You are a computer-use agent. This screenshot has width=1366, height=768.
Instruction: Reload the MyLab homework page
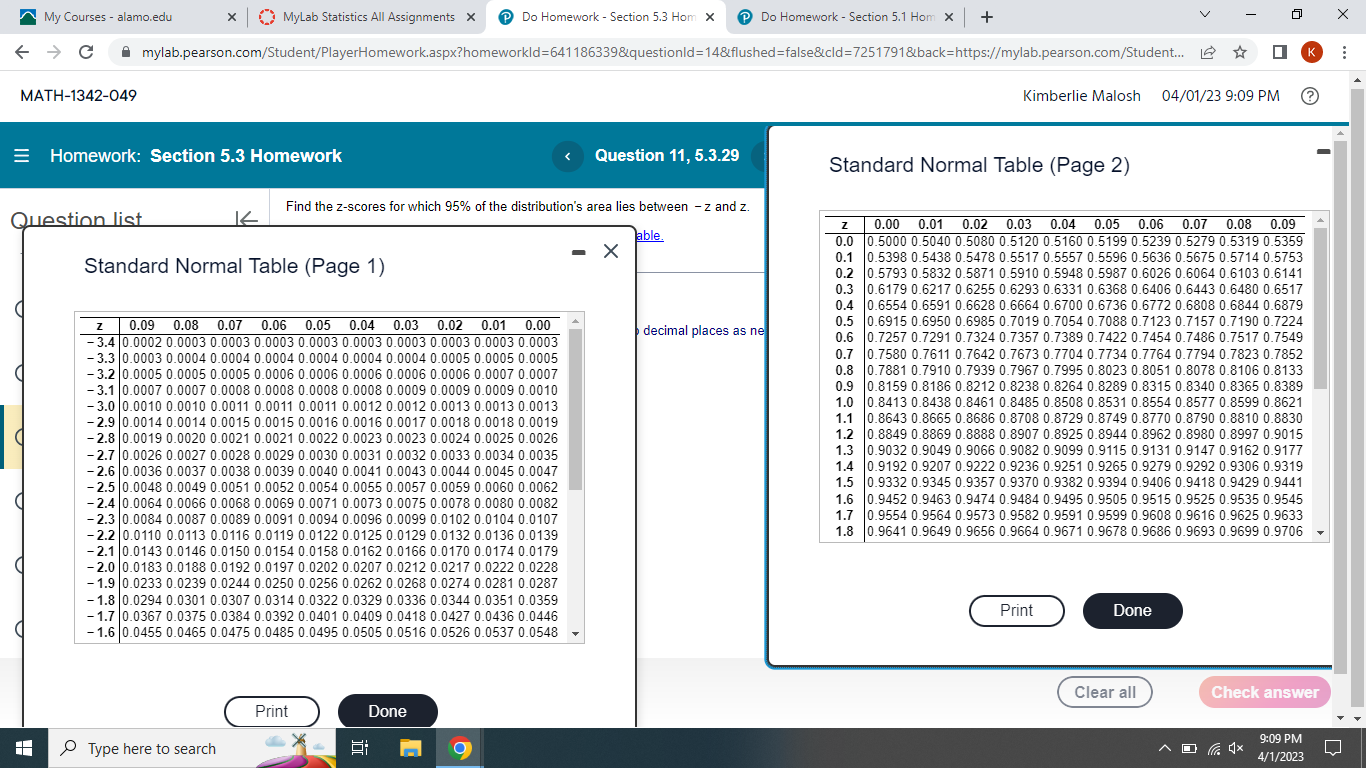click(85, 52)
